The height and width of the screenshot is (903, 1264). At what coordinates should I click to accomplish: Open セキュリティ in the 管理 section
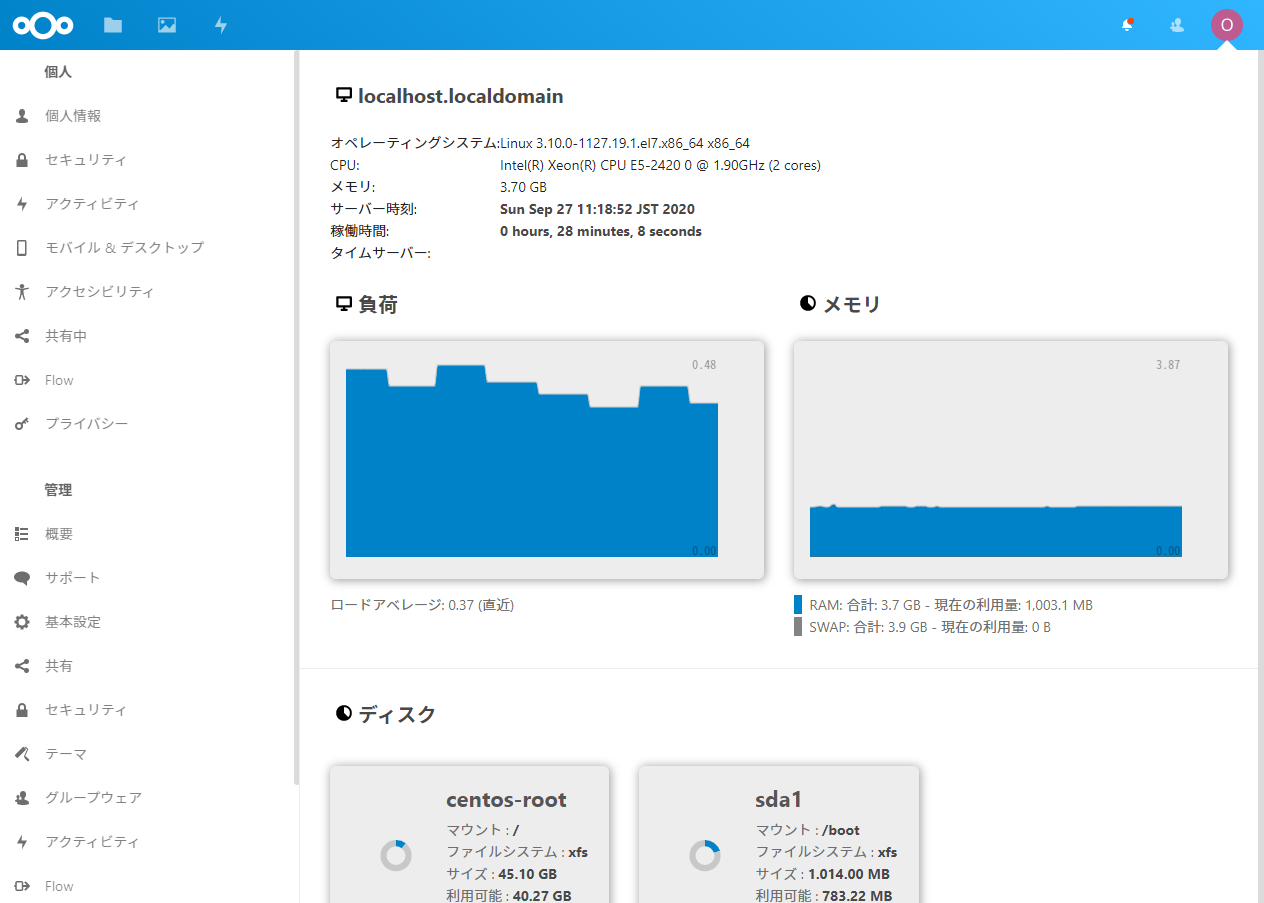[86, 710]
